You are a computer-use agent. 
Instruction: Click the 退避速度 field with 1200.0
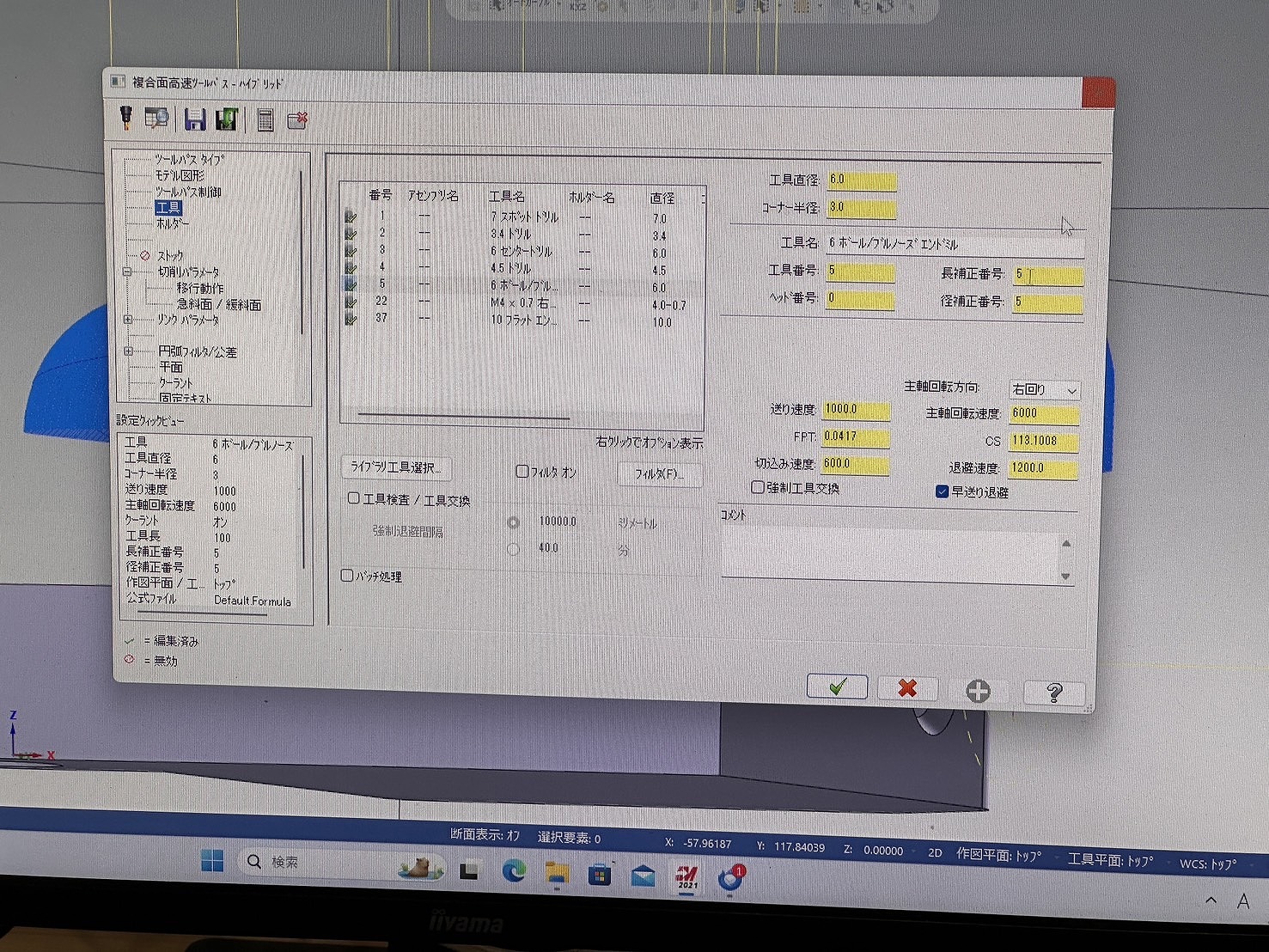1042,469
